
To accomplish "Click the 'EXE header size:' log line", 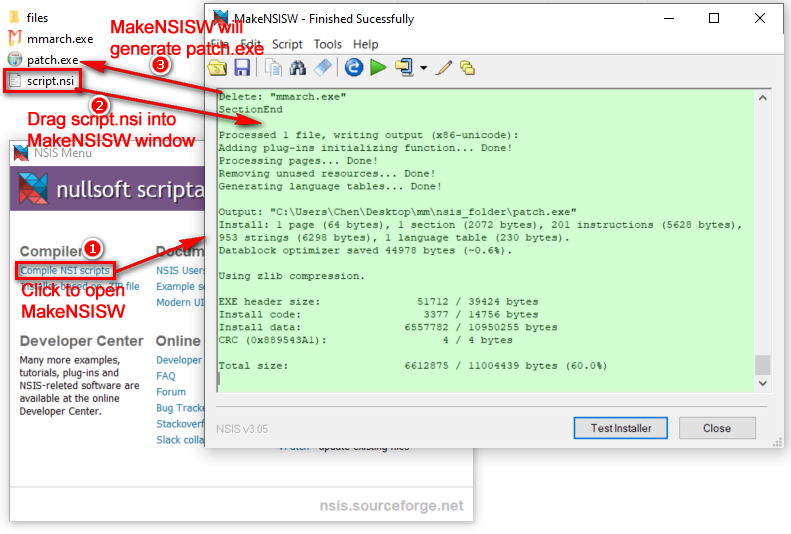I will (x=378, y=302).
